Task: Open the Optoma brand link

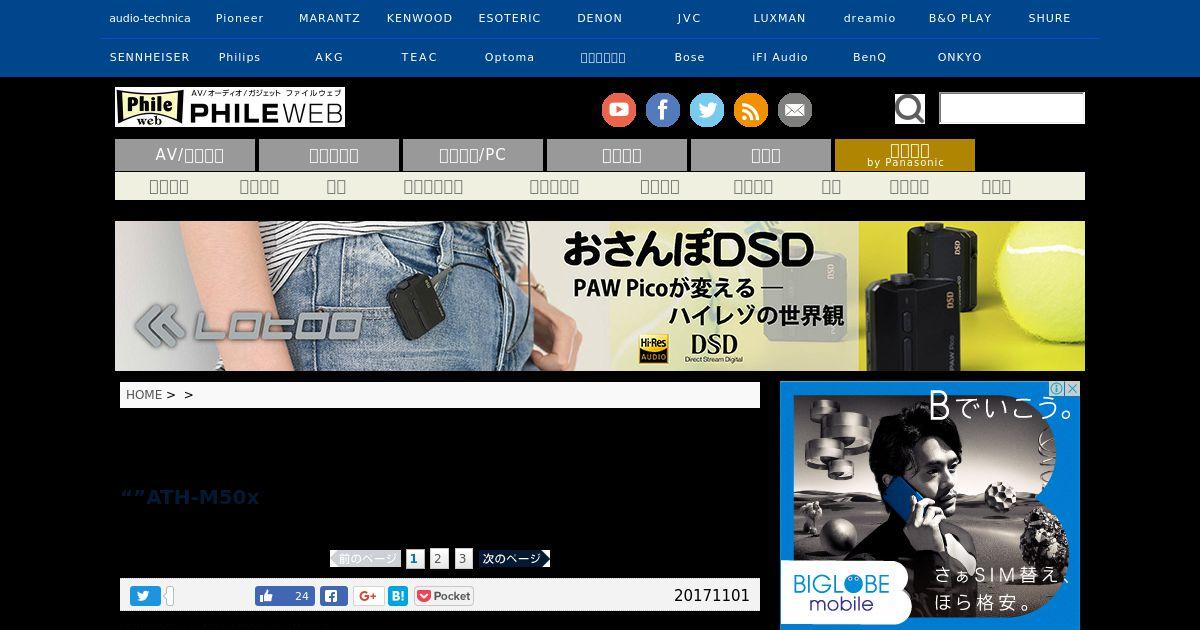Action: click(x=510, y=58)
